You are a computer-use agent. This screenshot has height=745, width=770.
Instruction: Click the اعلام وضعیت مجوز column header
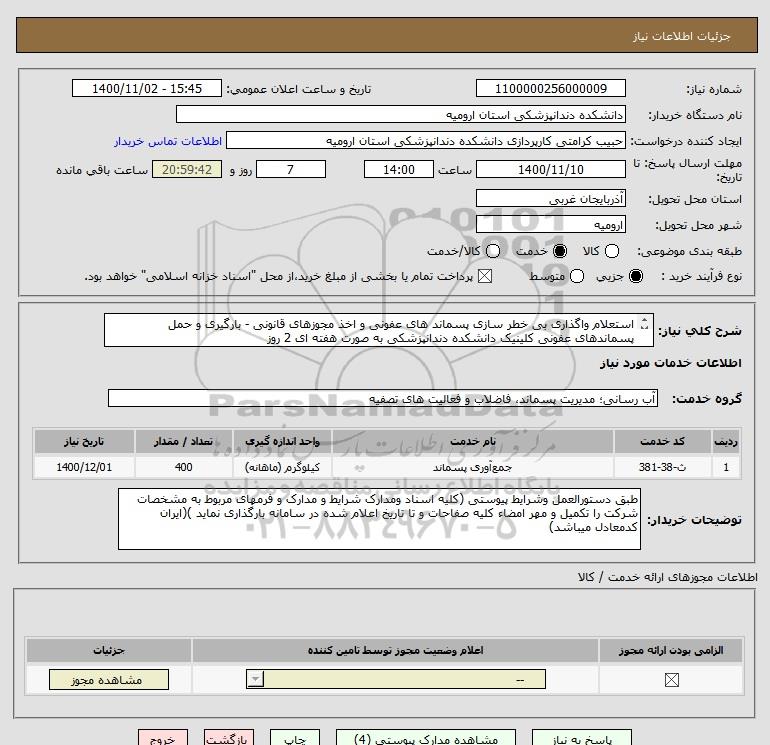tap(395, 650)
